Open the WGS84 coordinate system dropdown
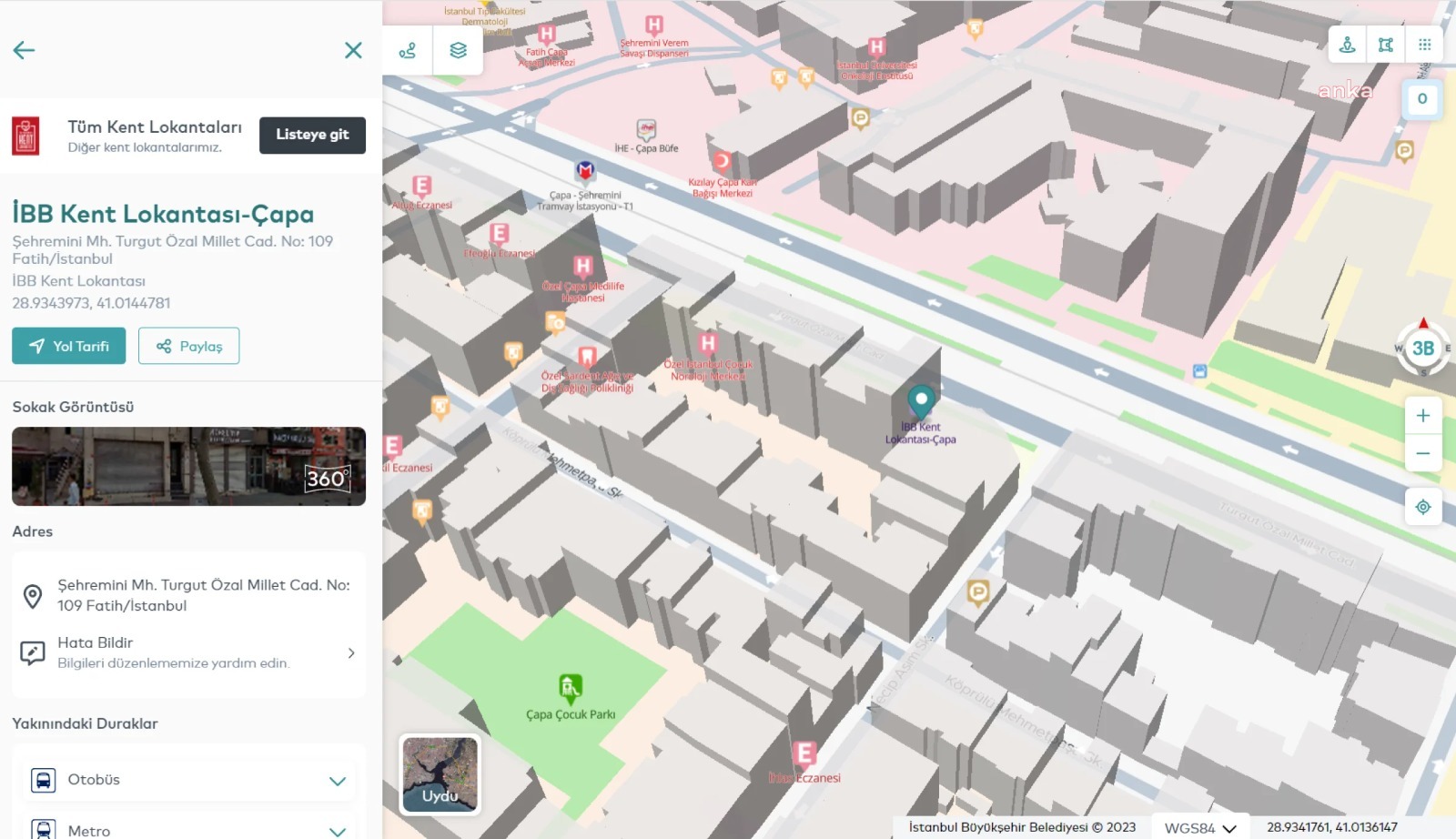Viewport: 1456px width, 839px height. 1200,827
